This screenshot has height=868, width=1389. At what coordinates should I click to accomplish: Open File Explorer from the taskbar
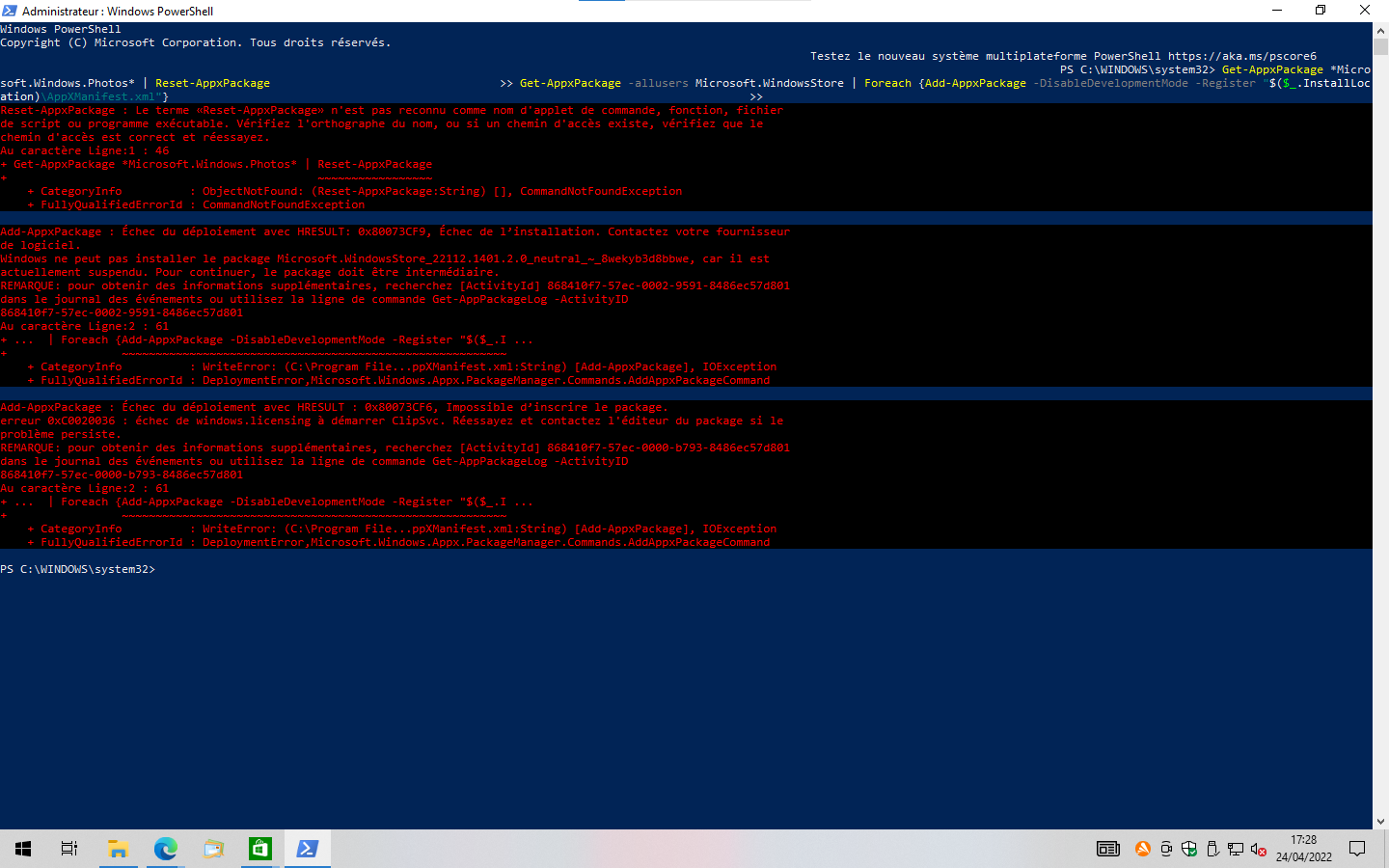[118, 849]
